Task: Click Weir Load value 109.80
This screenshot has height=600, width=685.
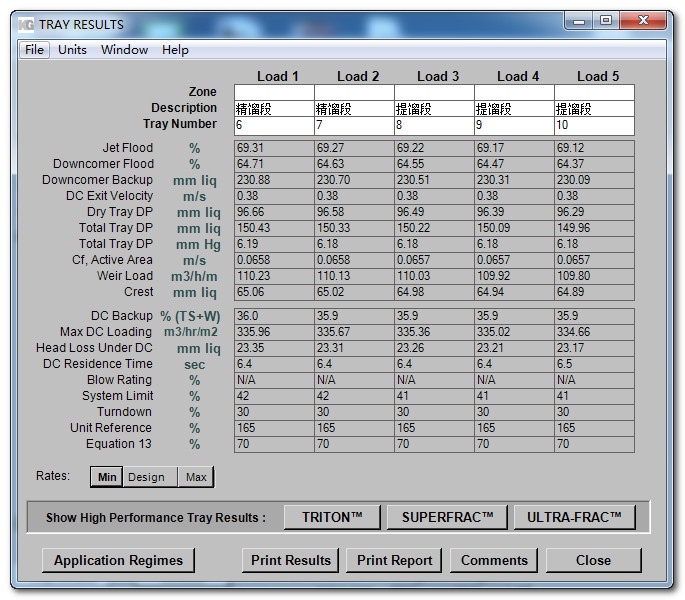Action: pyautogui.click(x=595, y=276)
